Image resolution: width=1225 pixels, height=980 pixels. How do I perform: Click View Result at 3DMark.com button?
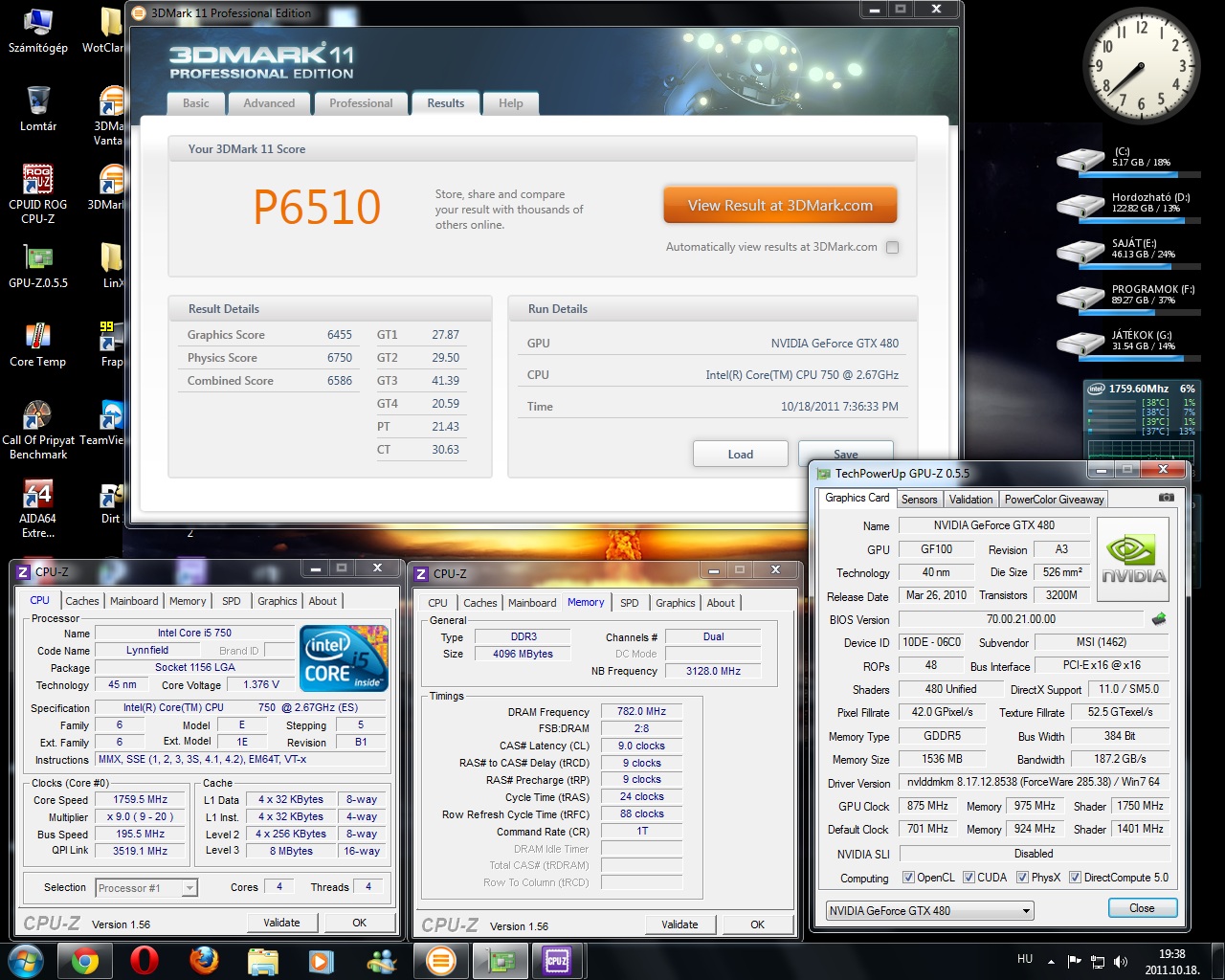780,205
